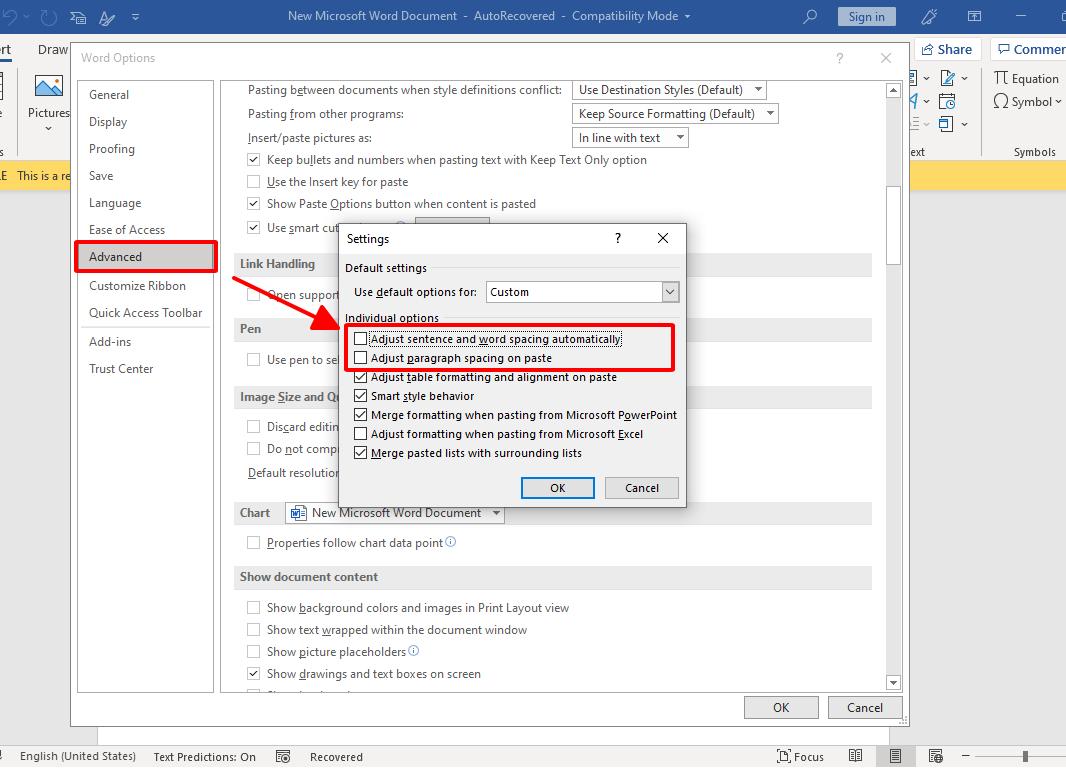Click OK in Settings dialog
The height and width of the screenshot is (768, 1066).
(557, 488)
